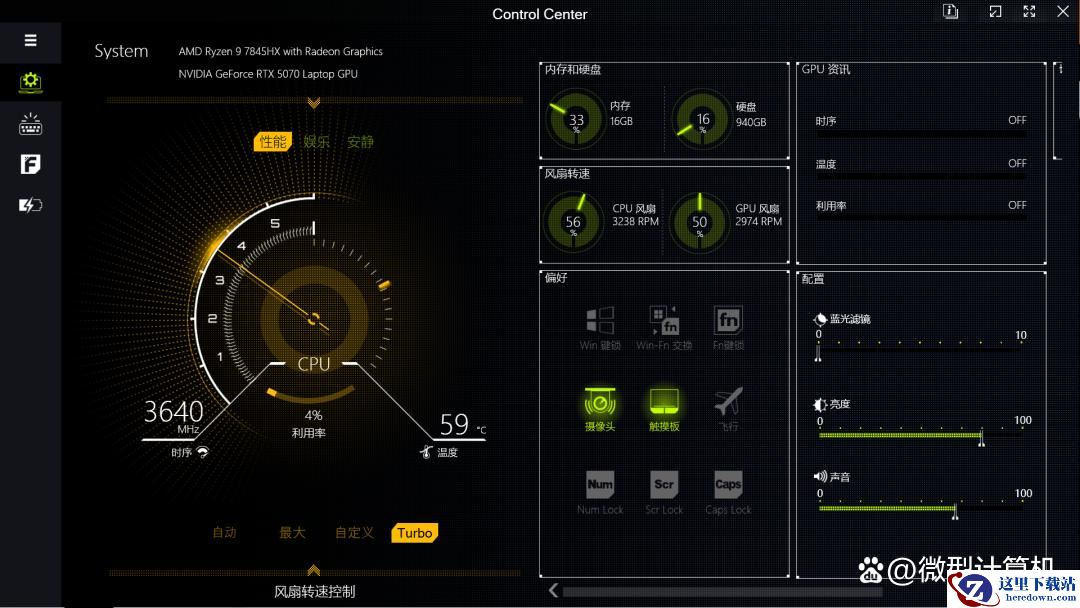Click the 2974 RPM GPU fan text
The width and height of the screenshot is (1080, 608).
pyautogui.click(x=758, y=222)
